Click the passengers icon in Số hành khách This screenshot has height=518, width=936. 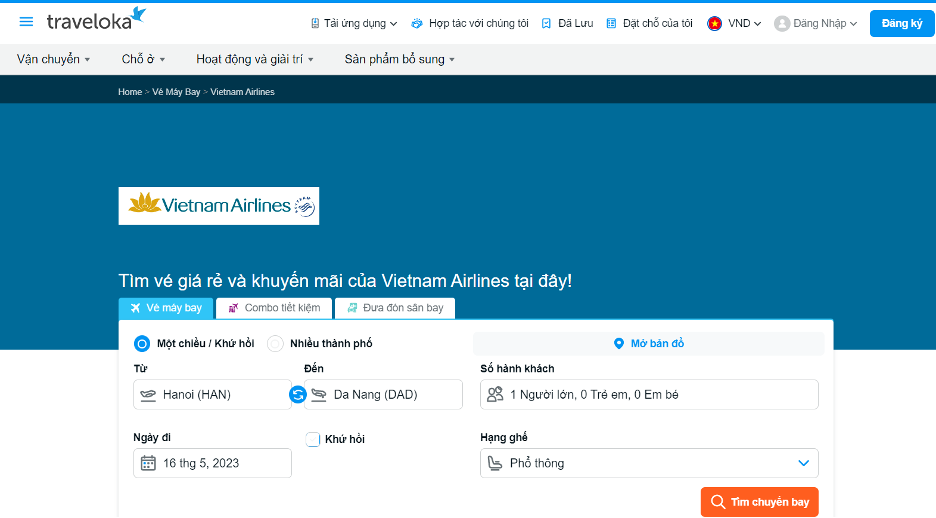tap(494, 395)
